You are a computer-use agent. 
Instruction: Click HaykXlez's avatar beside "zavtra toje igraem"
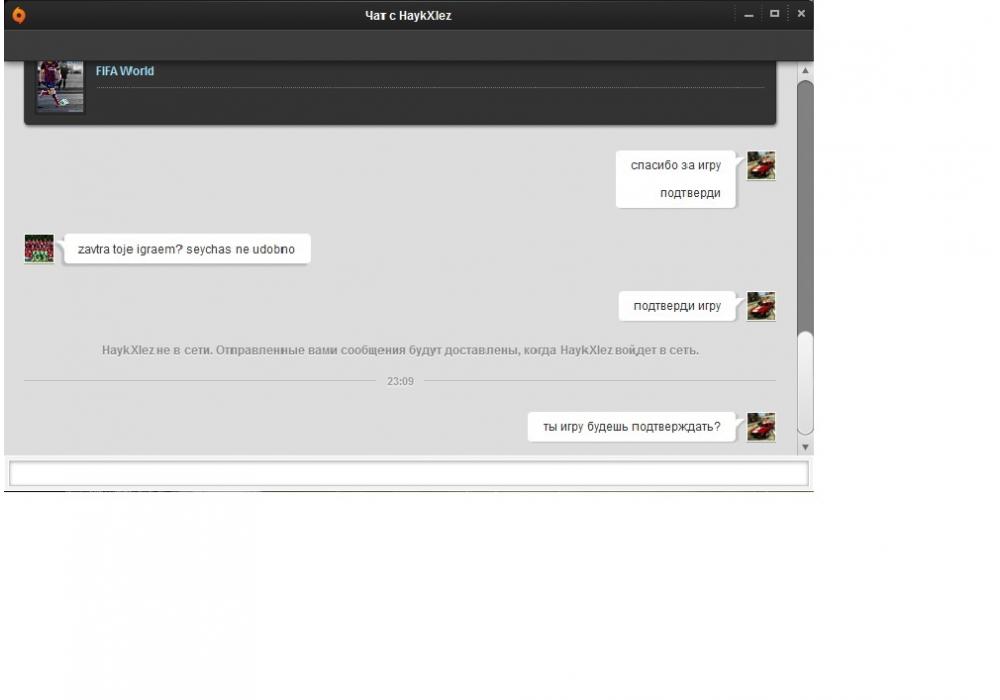[39, 249]
